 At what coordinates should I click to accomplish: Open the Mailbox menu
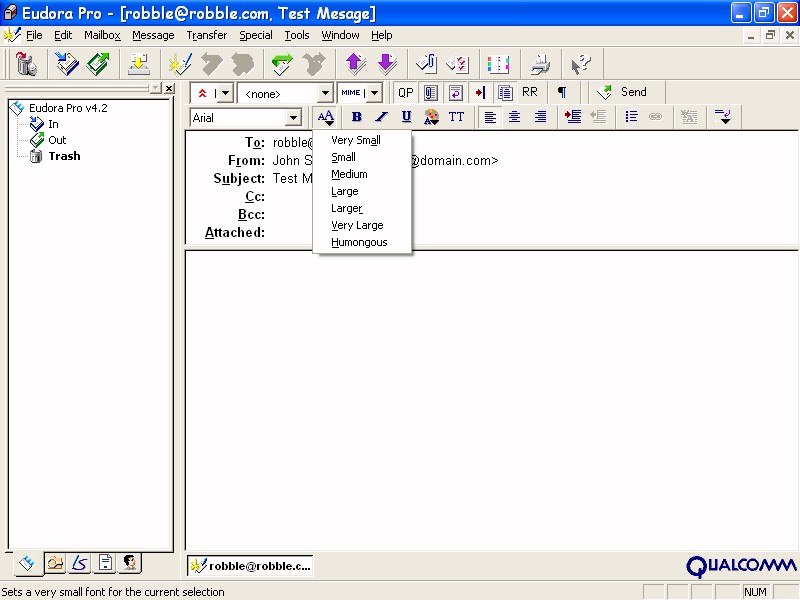103,35
